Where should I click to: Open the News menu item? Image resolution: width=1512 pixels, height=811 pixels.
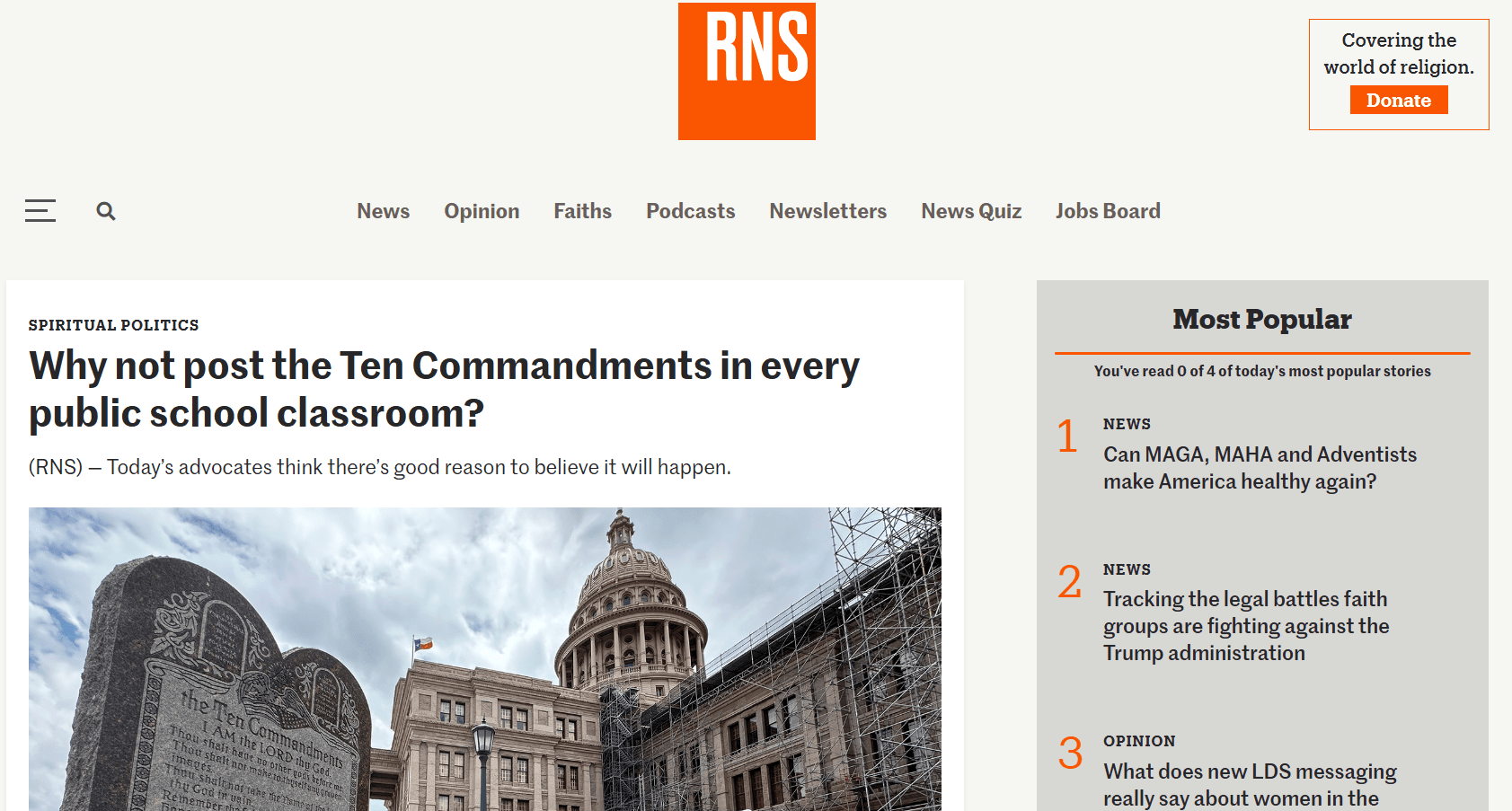pos(383,211)
